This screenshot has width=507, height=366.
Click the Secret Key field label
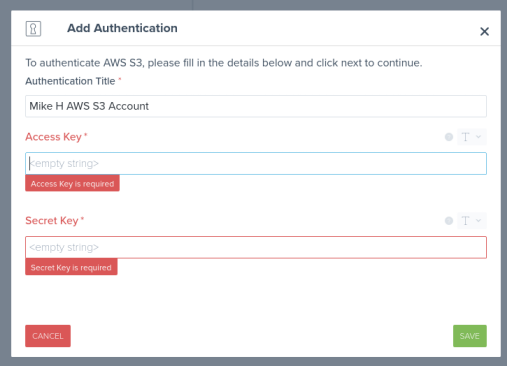(54, 221)
